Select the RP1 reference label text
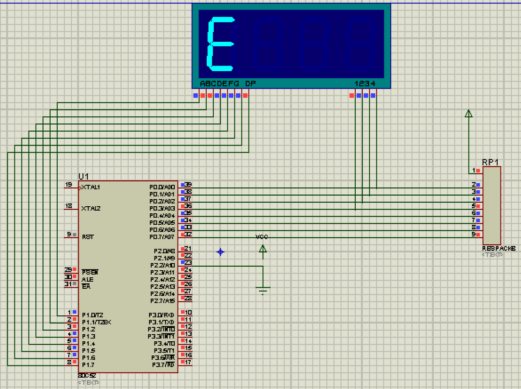521x389 pixels. (x=490, y=162)
